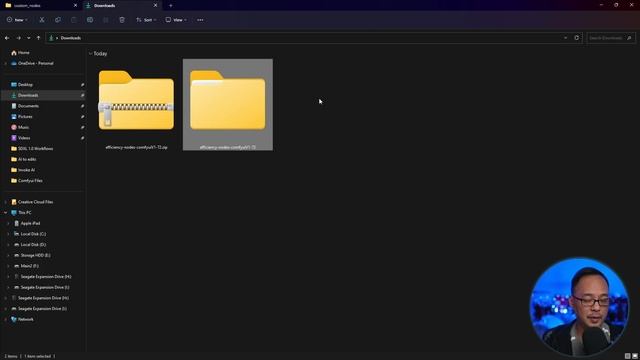Go back with the Back arrow
Viewport: 640px width, 360px height.
pos(7,38)
